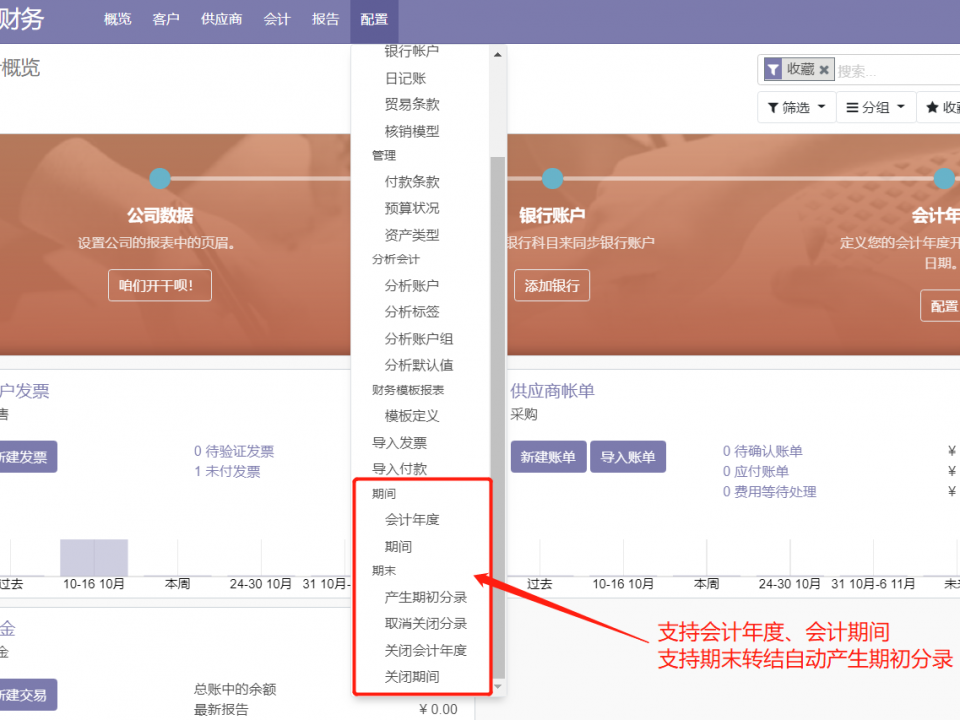Remove the 收藏 filter tag with X

point(824,70)
